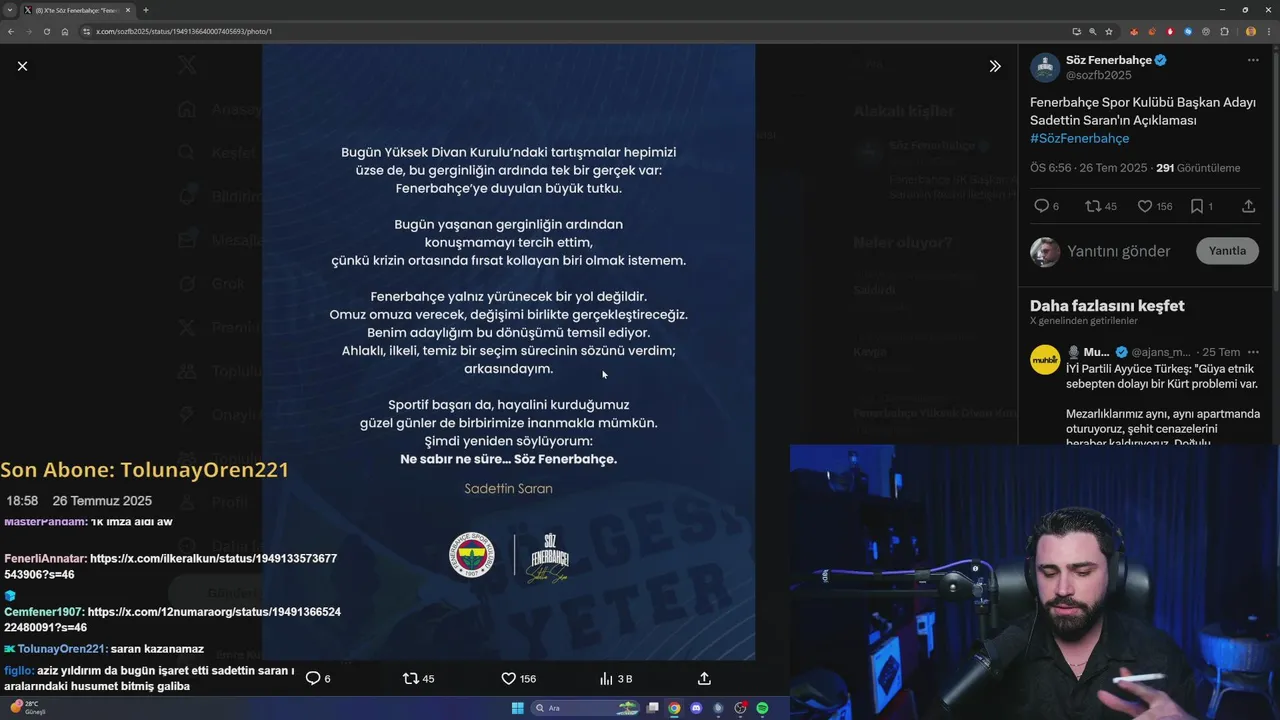1280x720 pixels.
Task: Bookmark the tweet in the right panel
Action: (x=1197, y=206)
